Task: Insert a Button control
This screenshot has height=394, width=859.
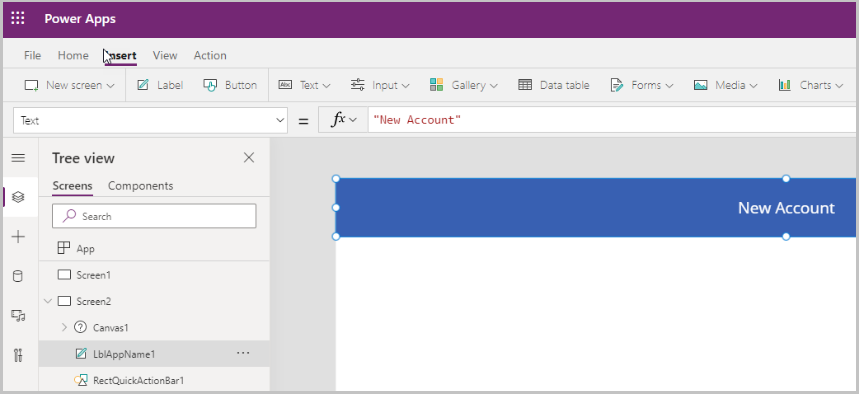Action: 230,85
